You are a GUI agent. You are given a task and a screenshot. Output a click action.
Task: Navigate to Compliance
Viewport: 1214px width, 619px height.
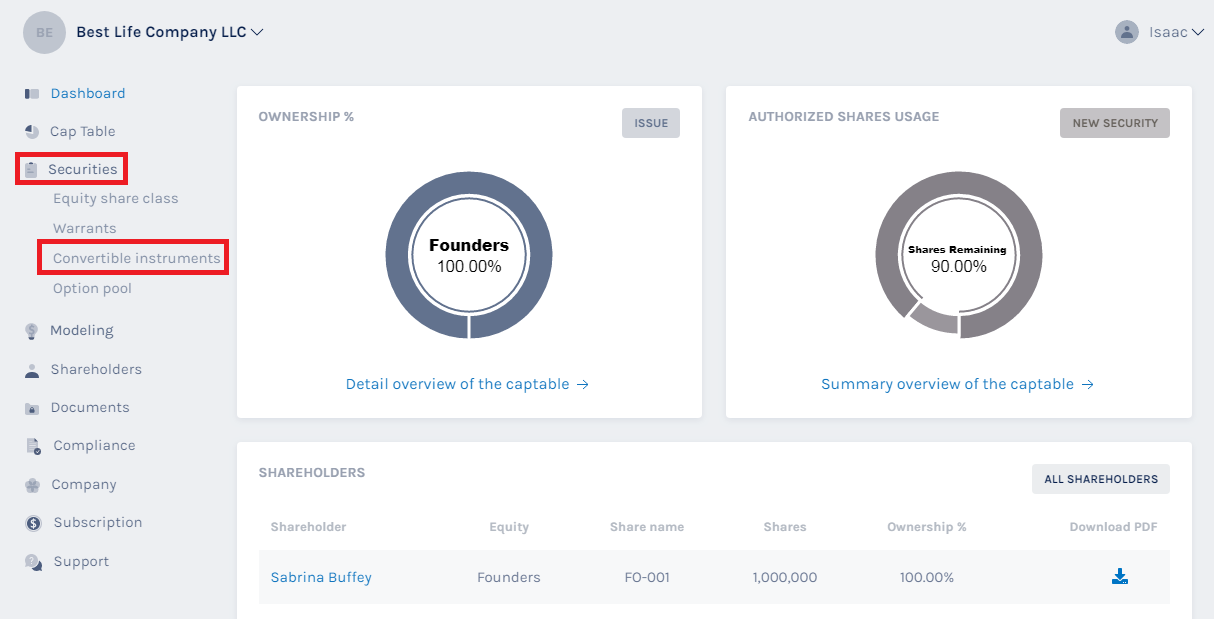[x=94, y=445]
